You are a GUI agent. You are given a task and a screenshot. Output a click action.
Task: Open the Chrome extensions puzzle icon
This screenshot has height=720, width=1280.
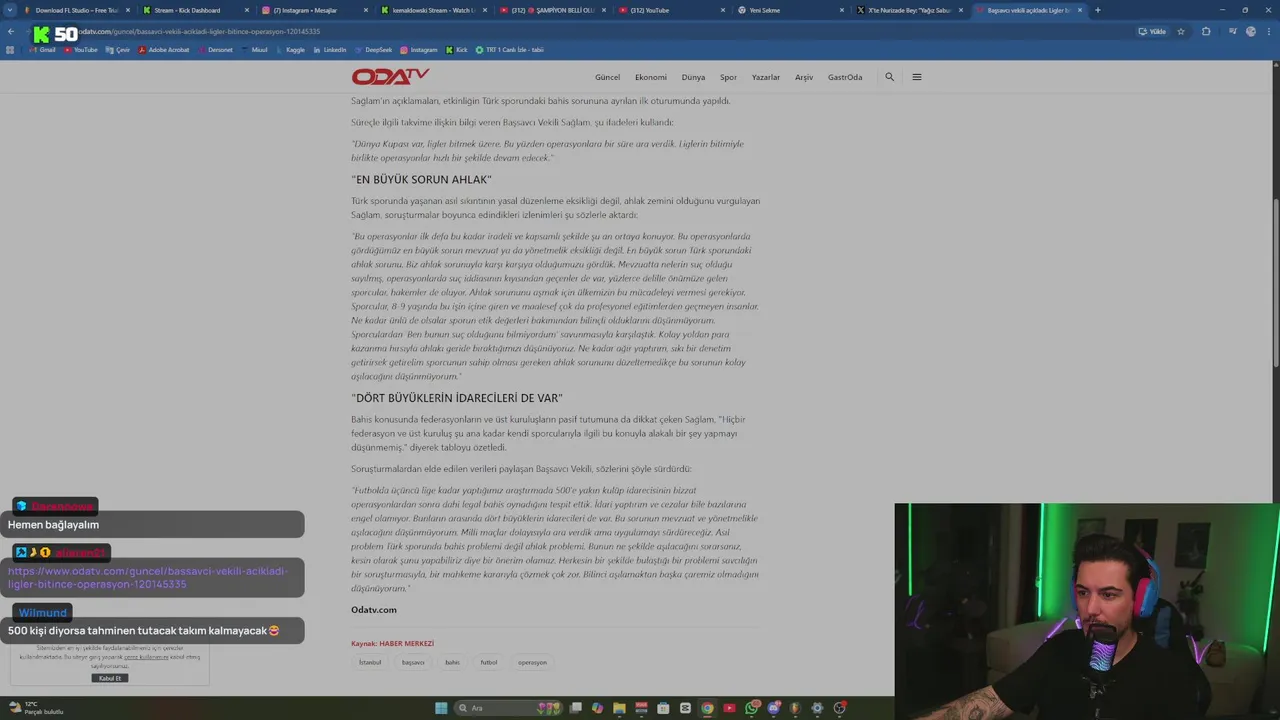[x=1206, y=31]
